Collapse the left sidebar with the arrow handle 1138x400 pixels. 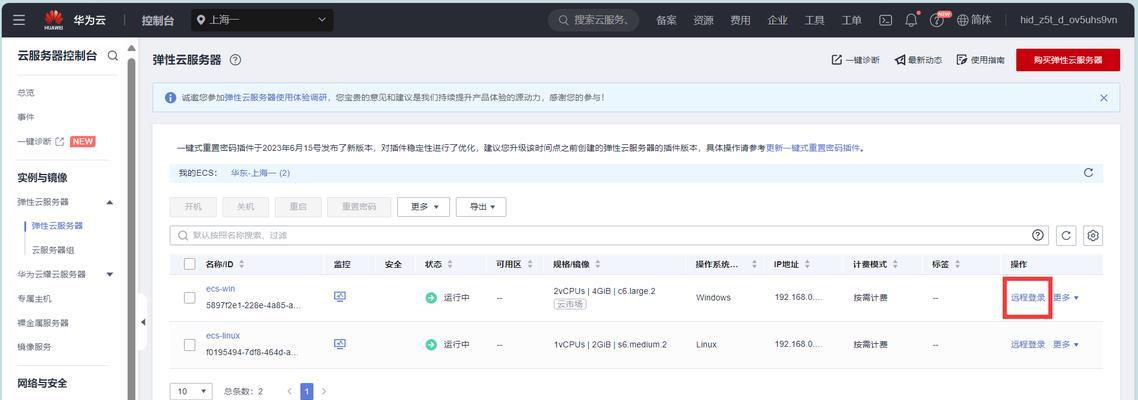[143, 322]
